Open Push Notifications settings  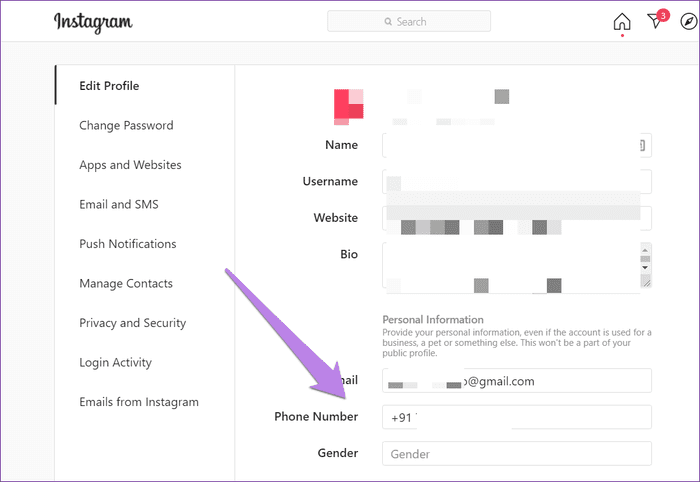coord(128,244)
